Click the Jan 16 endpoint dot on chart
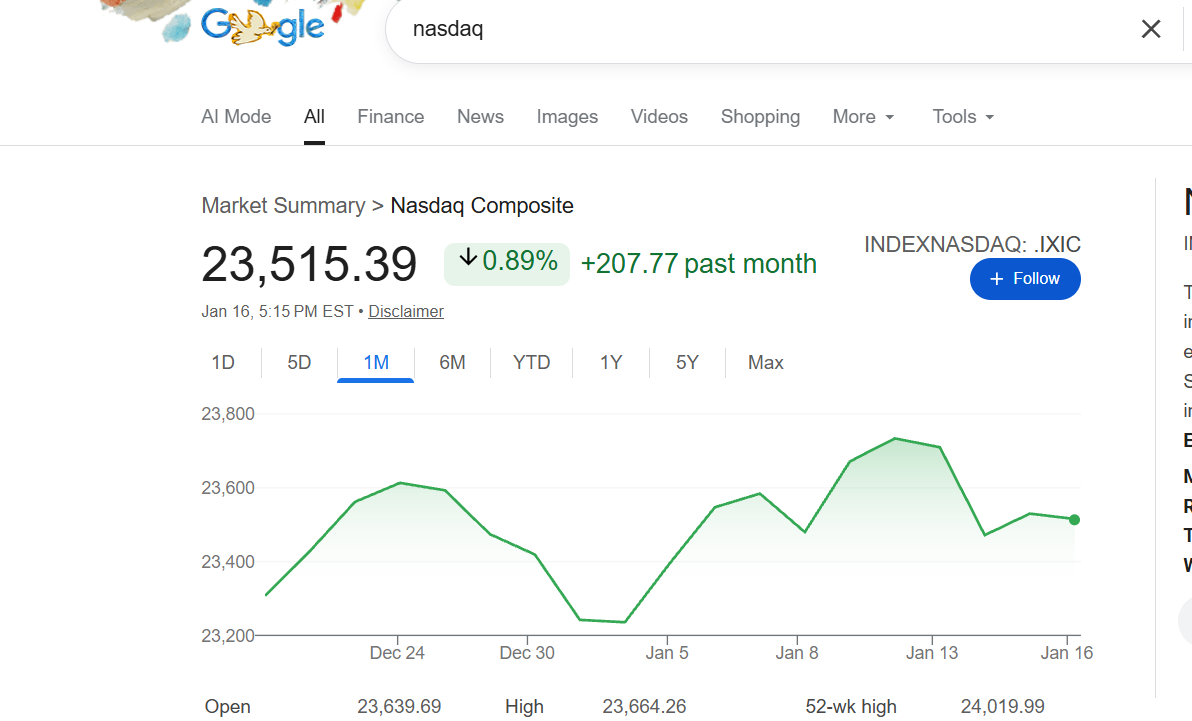Image resolution: width=1192 pixels, height=721 pixels. pos(1074,520)
